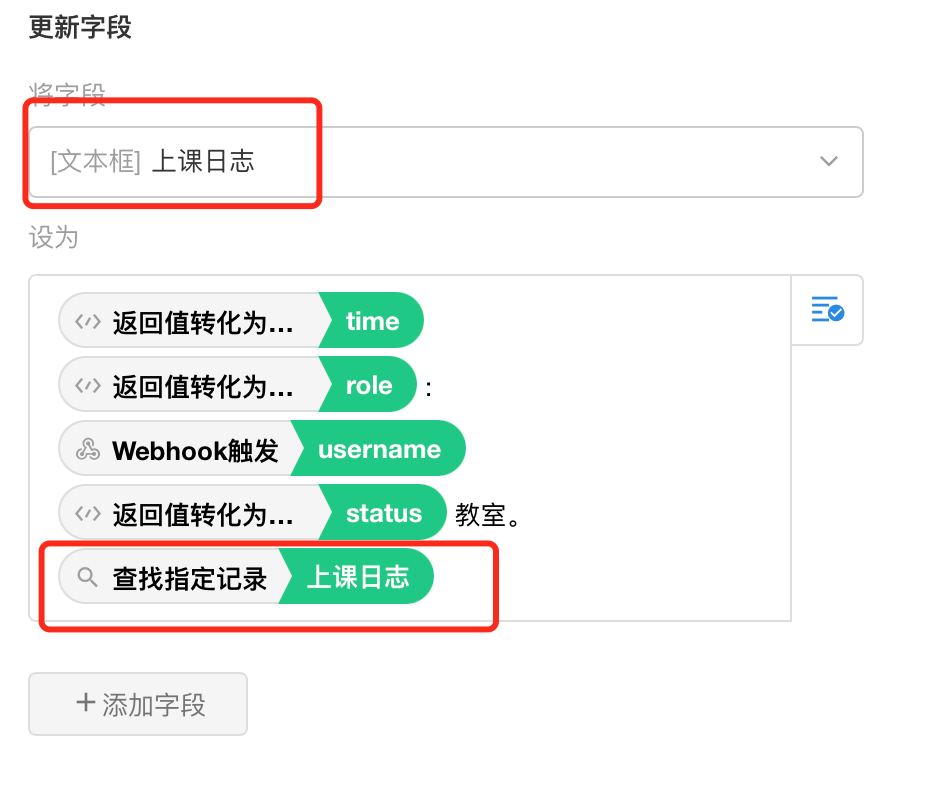This screenshot has height=790, width=940.
Task: Click the code icon on the time chip
Action: tap(90, 320)
